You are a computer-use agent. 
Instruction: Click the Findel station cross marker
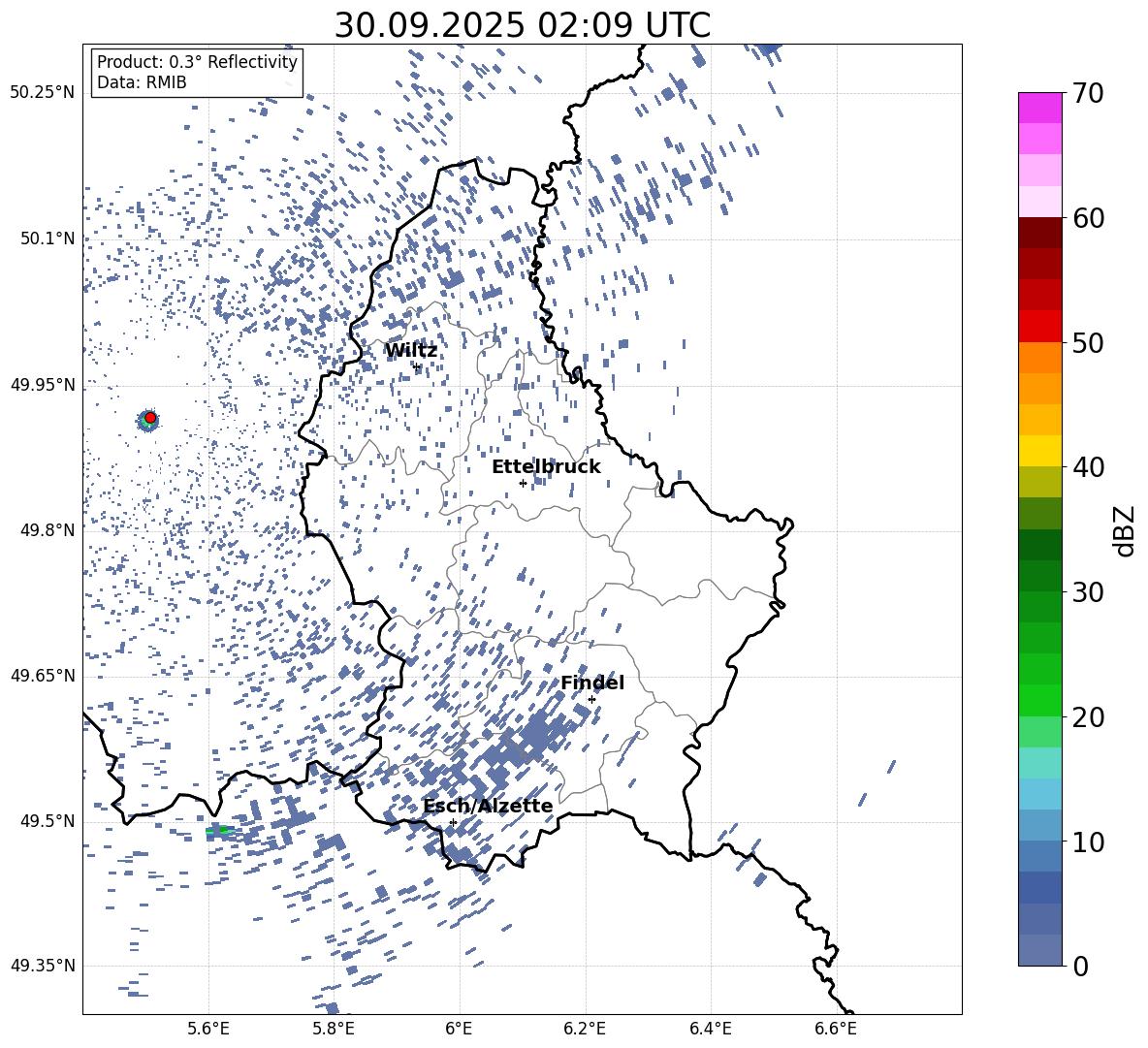[x=591, y=700]
